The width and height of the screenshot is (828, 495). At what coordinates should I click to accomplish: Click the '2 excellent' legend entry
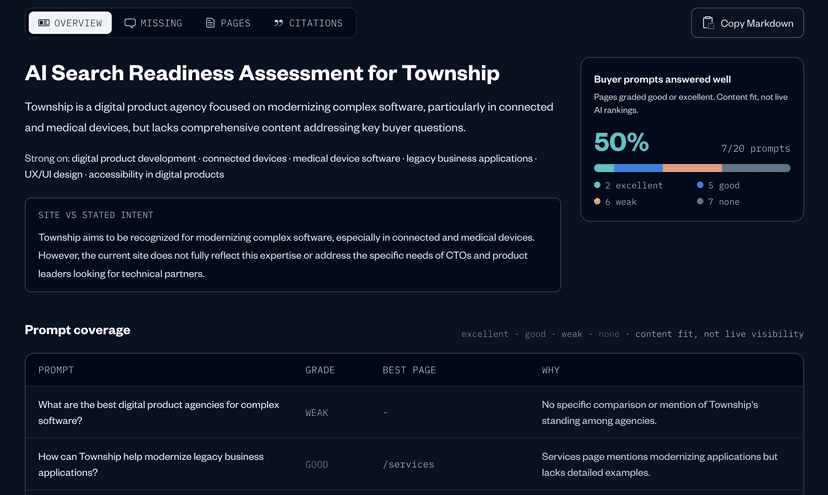628,185
